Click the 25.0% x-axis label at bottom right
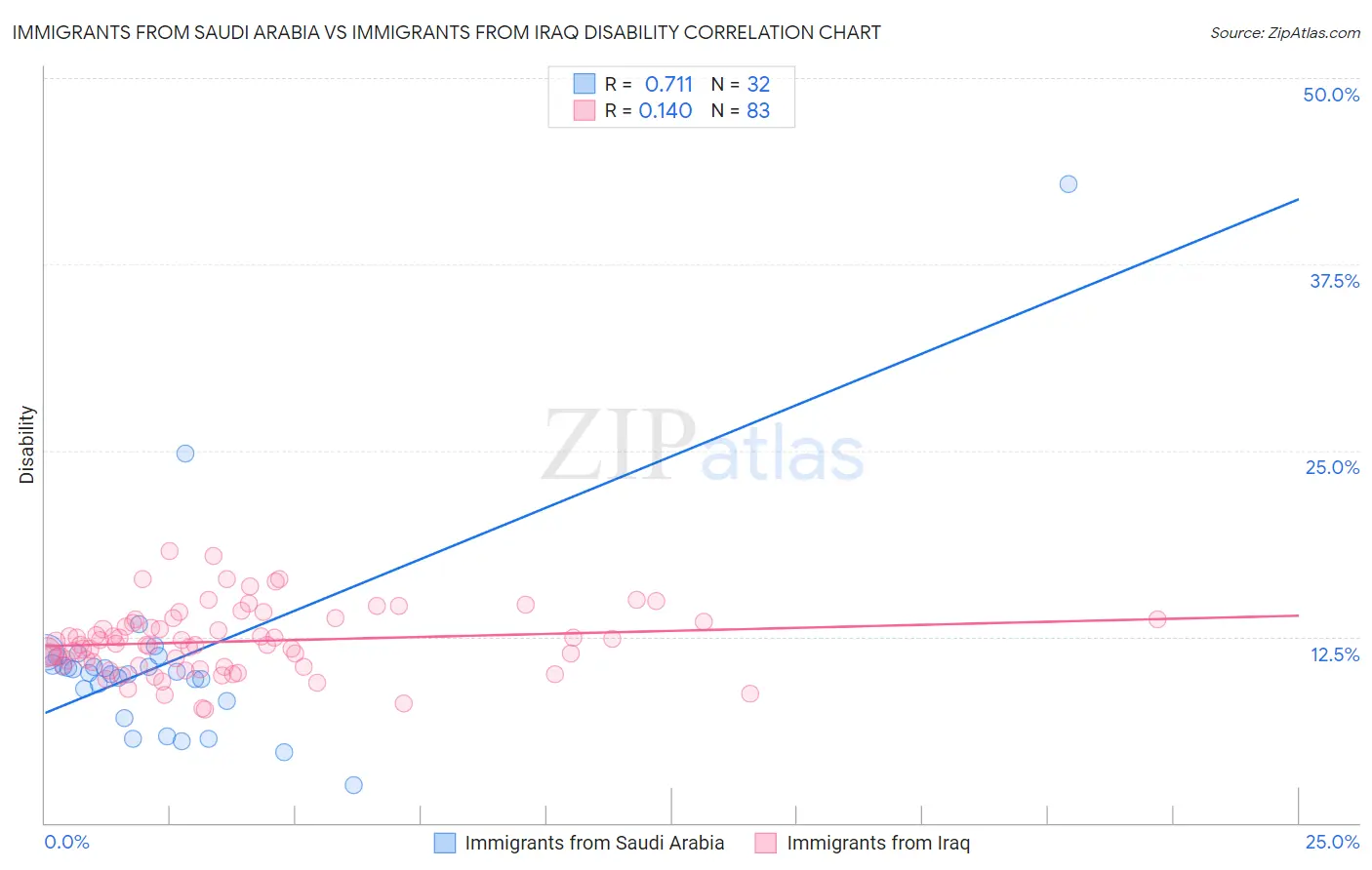Screen dimensions: 1372x870 (x=1332, y=842)
